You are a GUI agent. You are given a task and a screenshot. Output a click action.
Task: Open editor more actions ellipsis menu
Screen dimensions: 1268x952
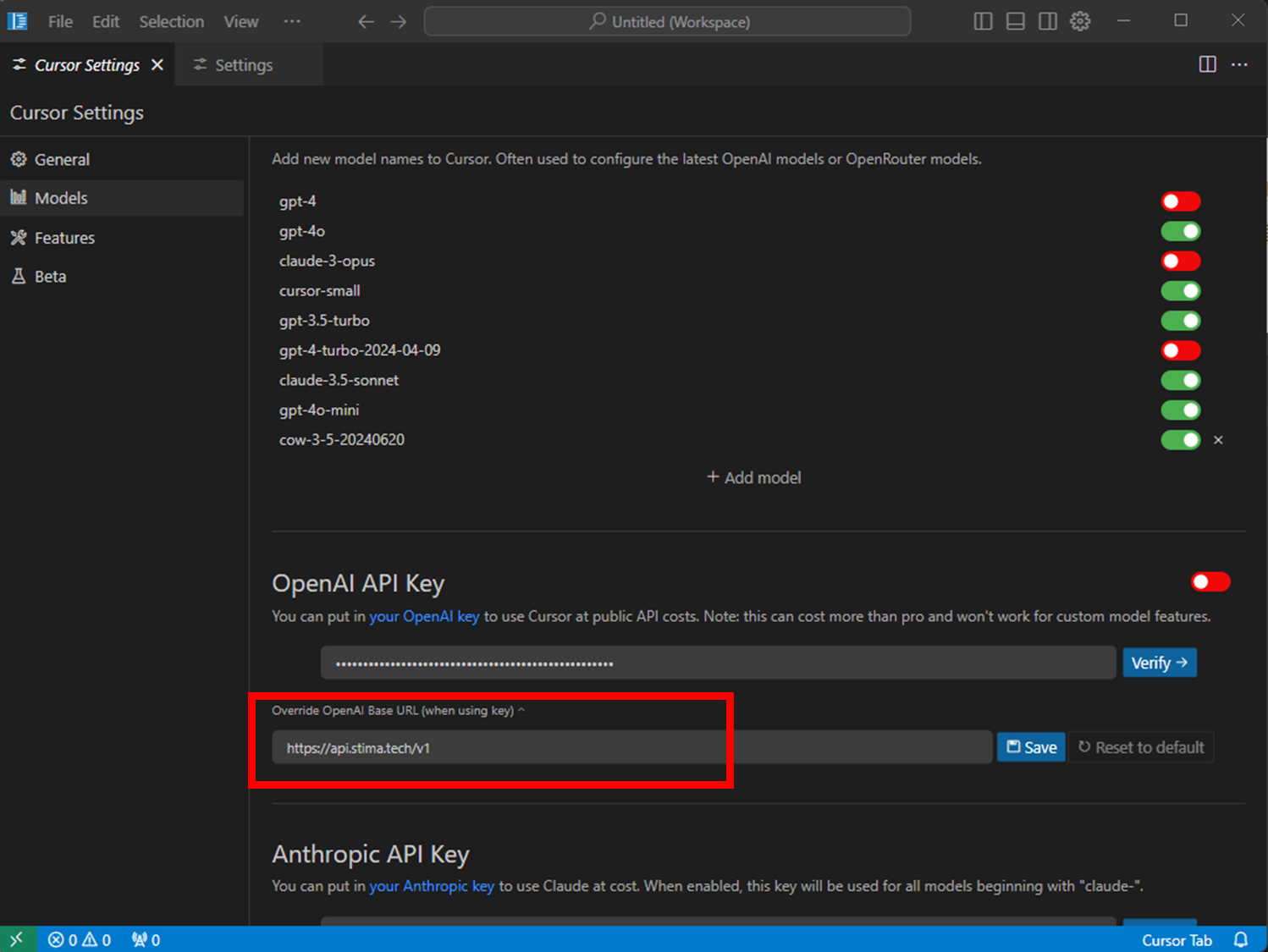click(x=1239, y=64)
